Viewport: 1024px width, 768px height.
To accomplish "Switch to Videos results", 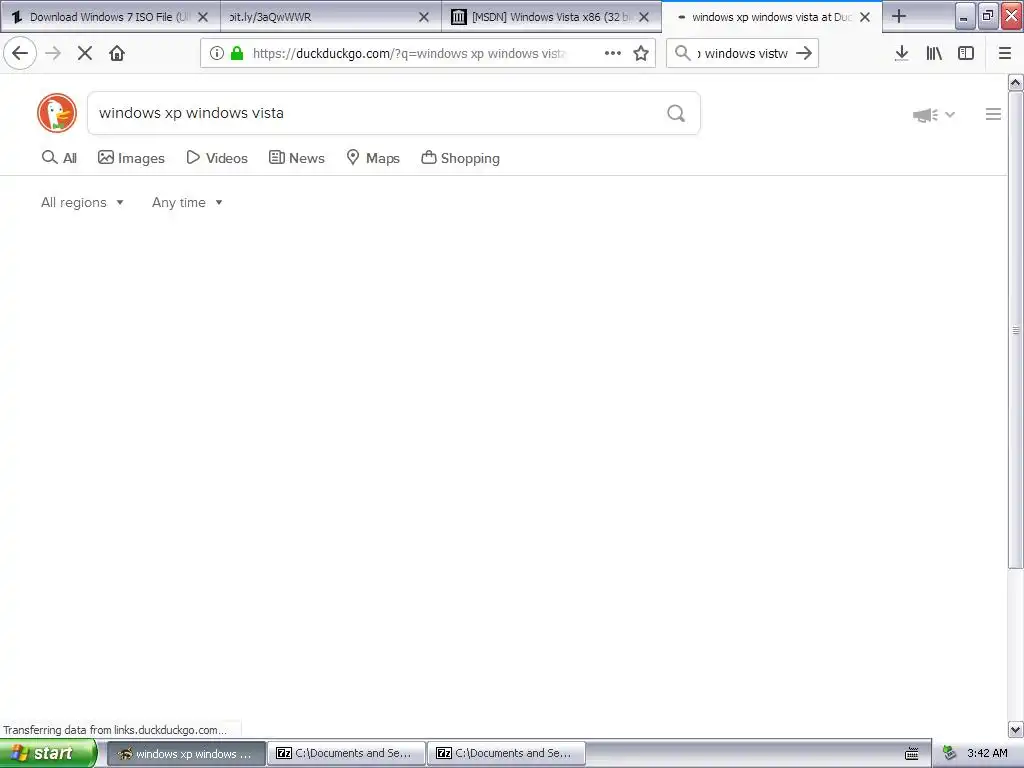I will [x=217, y=158].
